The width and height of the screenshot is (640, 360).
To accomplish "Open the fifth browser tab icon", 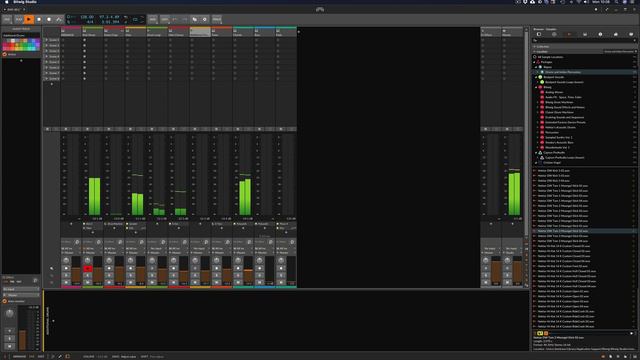I will 600,34.
